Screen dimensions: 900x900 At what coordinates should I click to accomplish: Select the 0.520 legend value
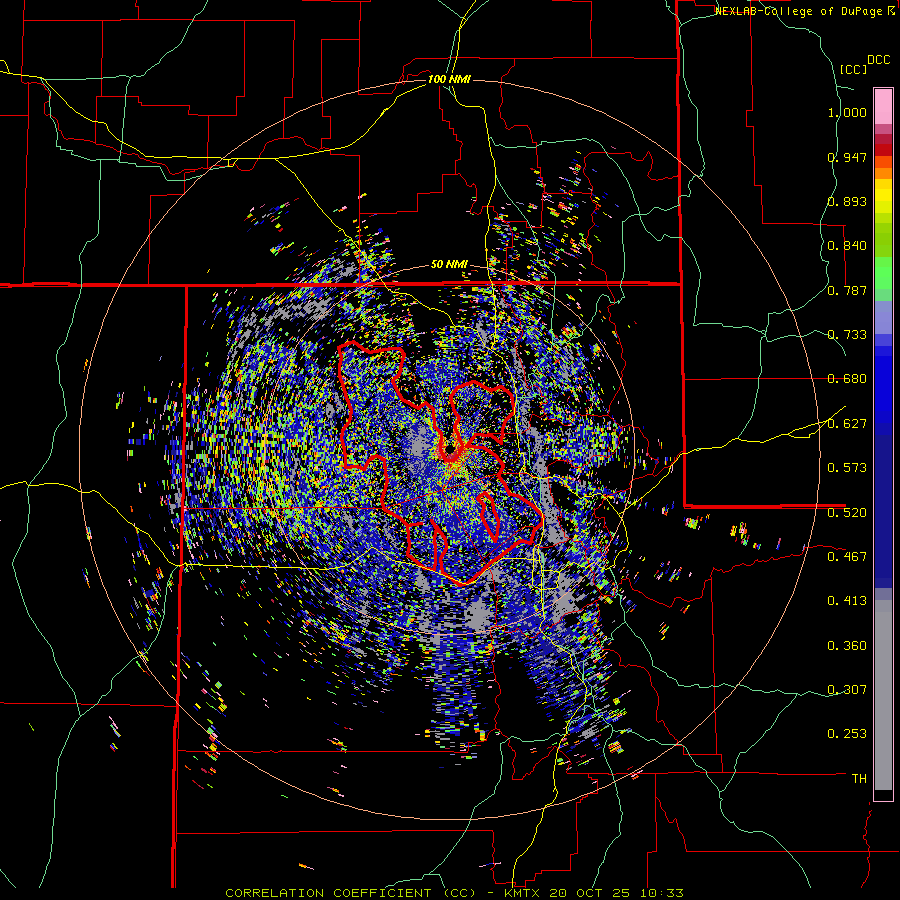click(x=847, y=513)
